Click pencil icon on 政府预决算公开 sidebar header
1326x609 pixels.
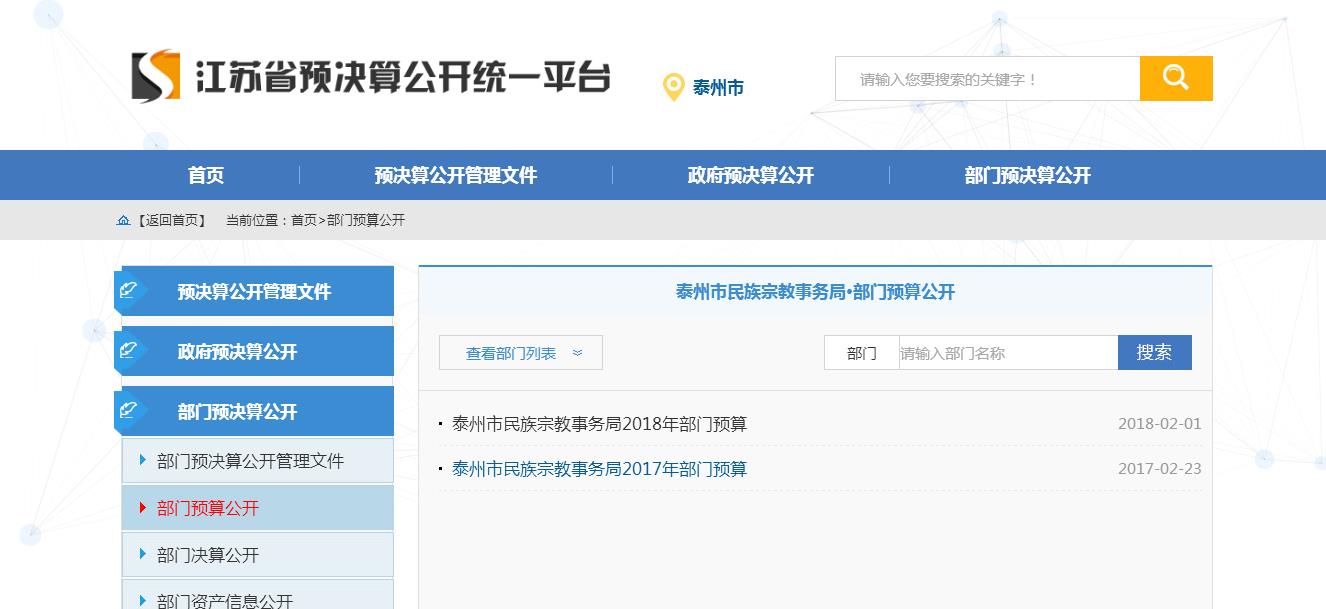[129, 351]
